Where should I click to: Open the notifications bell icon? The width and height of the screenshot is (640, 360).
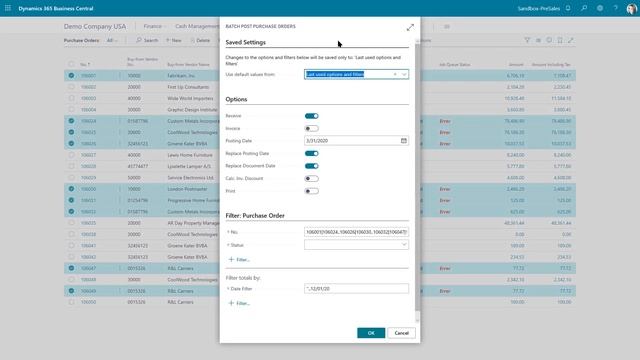568,8
